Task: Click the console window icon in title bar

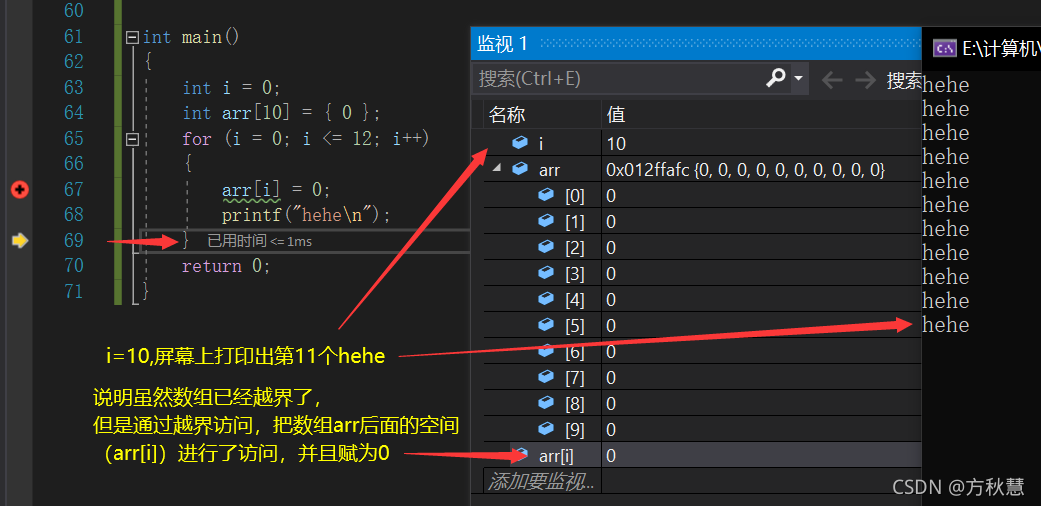Action: pos(944,48)
